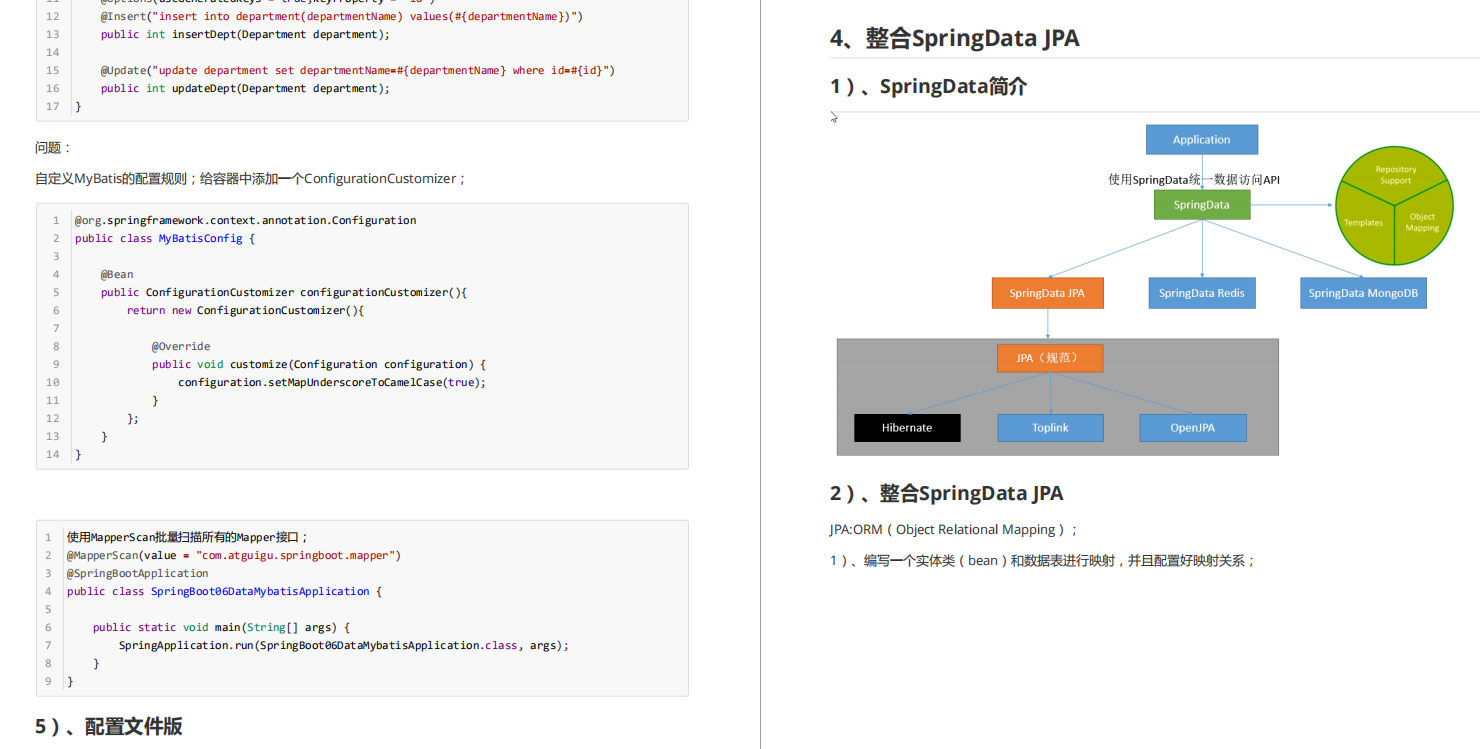This screenshot has height=749, width=1480.
Task: Click the line "public int updateDept(Department department);"
Action: click(x=245, y=88)
